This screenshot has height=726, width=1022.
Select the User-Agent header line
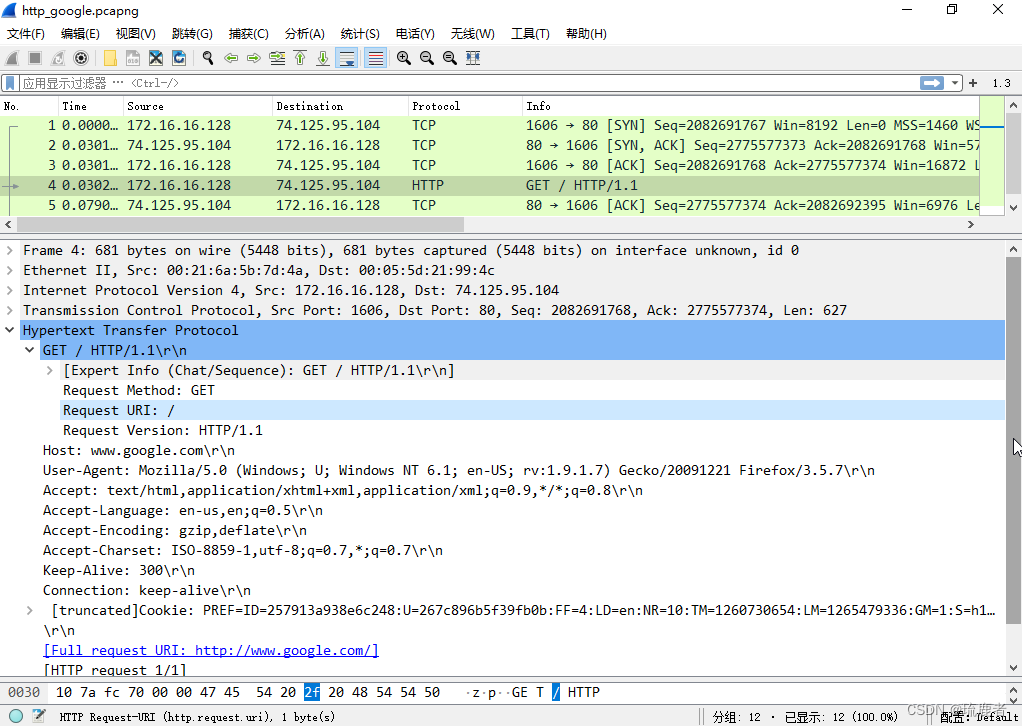tap(459, 471)
